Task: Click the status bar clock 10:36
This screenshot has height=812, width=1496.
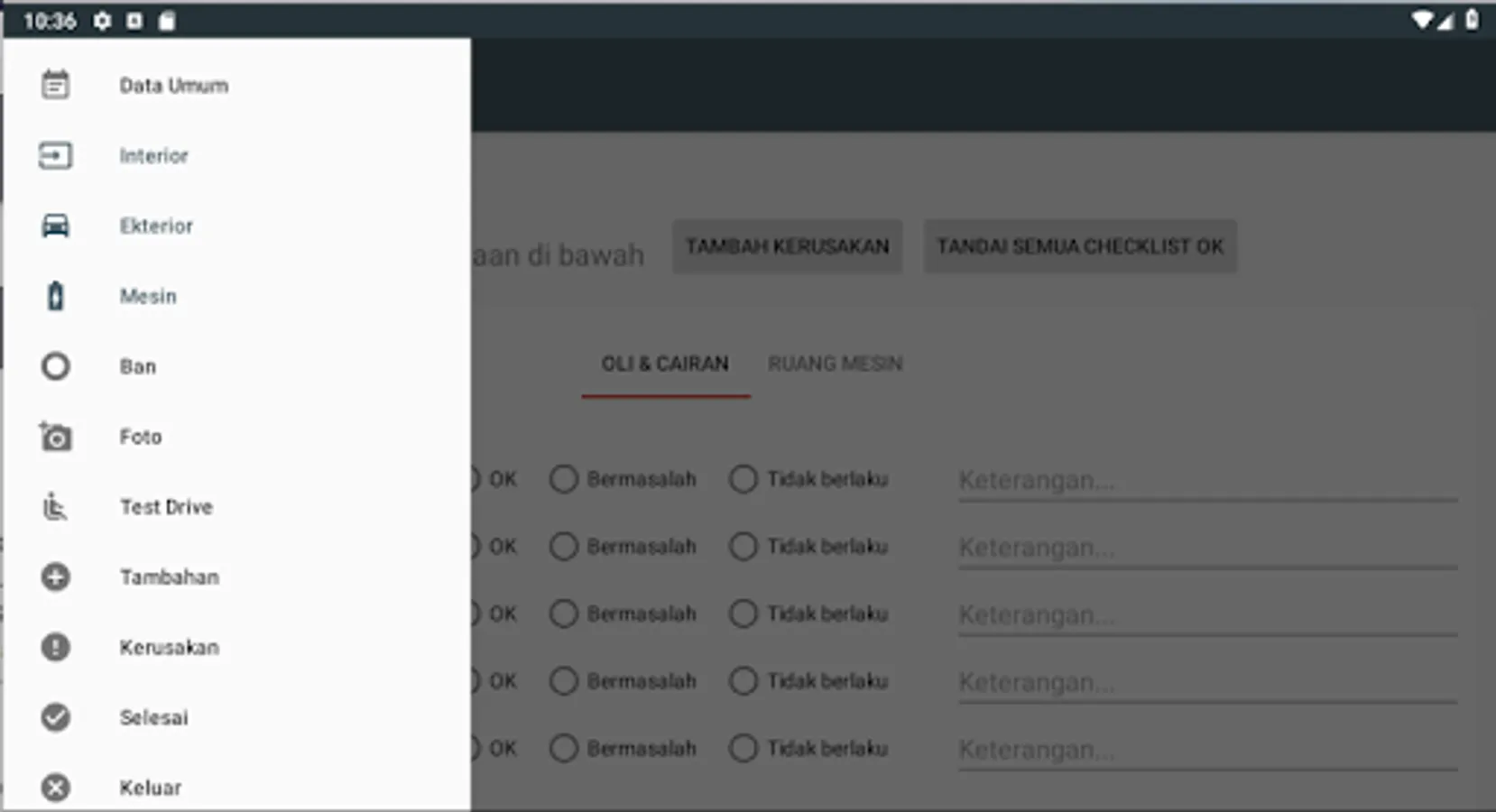Action: [x=50, y=21]
